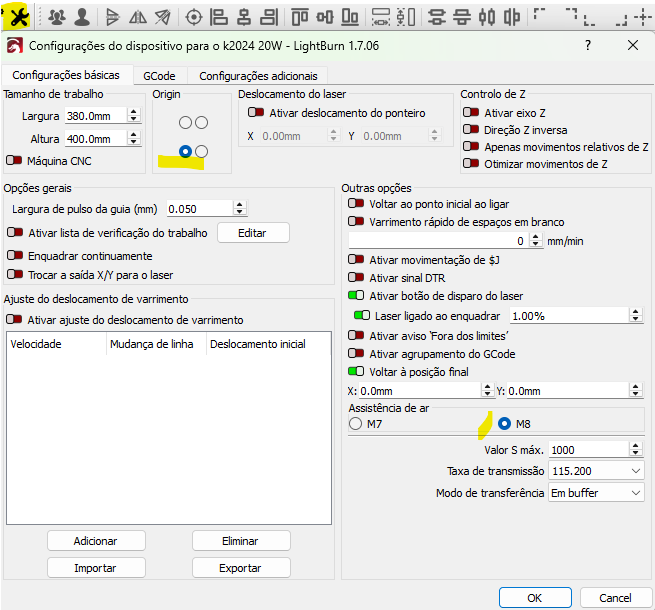
Task: Switch to the GCode tab
Action: tap(159, 76)
